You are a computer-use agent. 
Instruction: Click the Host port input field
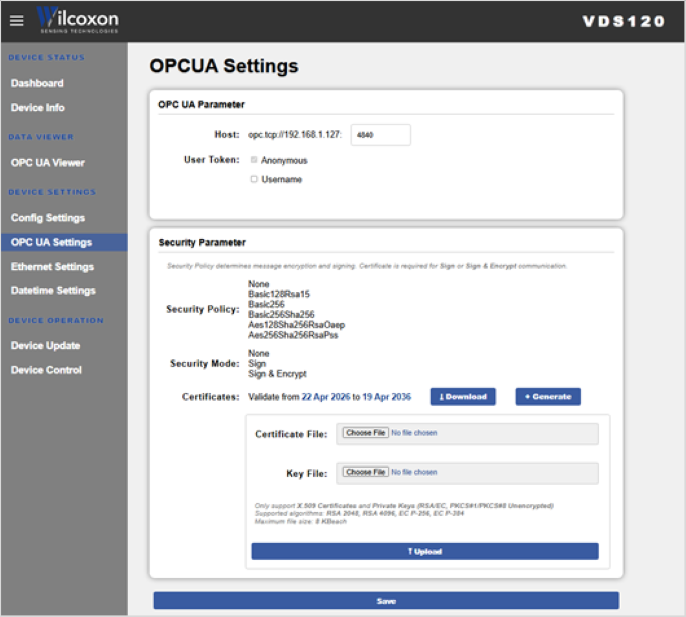click(381, 135)
